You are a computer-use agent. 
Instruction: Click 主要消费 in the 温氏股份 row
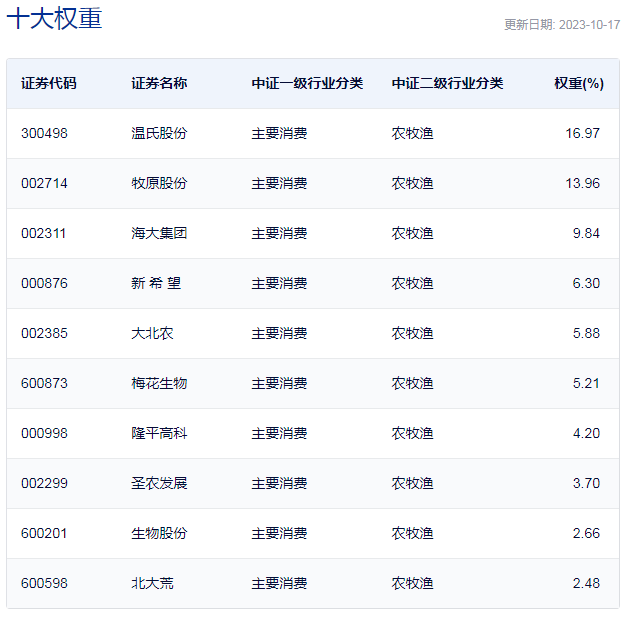point(279,133)
